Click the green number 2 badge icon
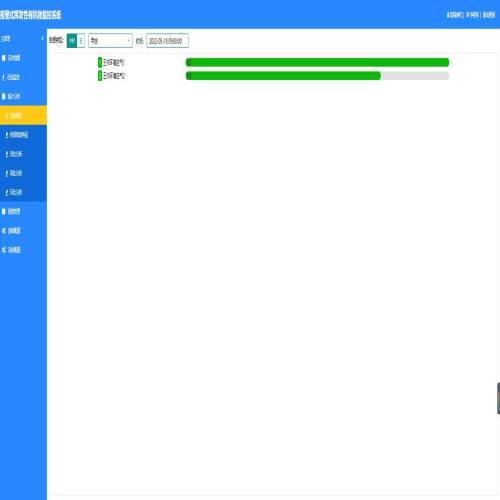Image resolution: width=500 pixels, height=500 pixels. pos(100,76)
